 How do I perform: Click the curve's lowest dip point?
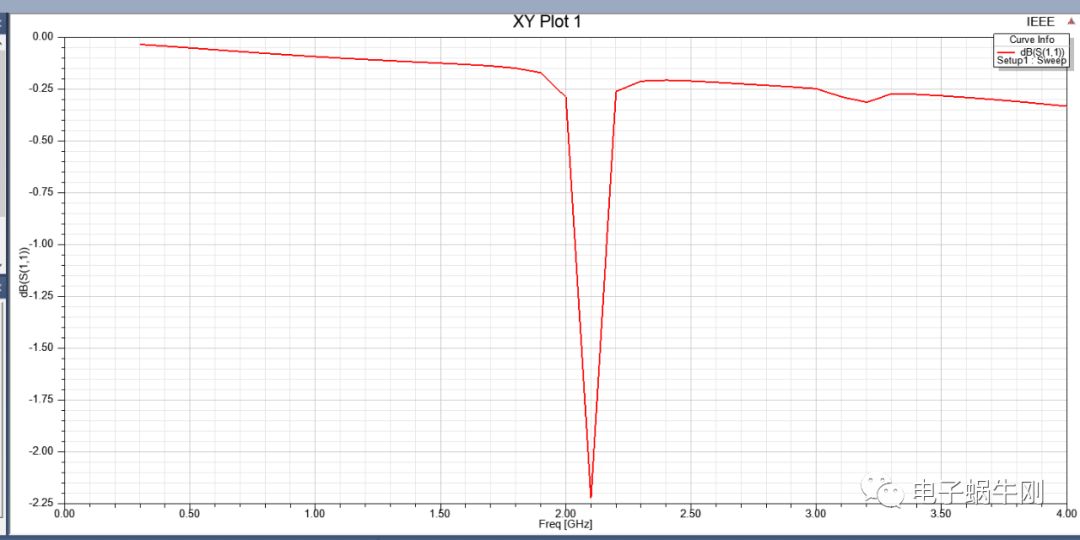pos(591,496)
